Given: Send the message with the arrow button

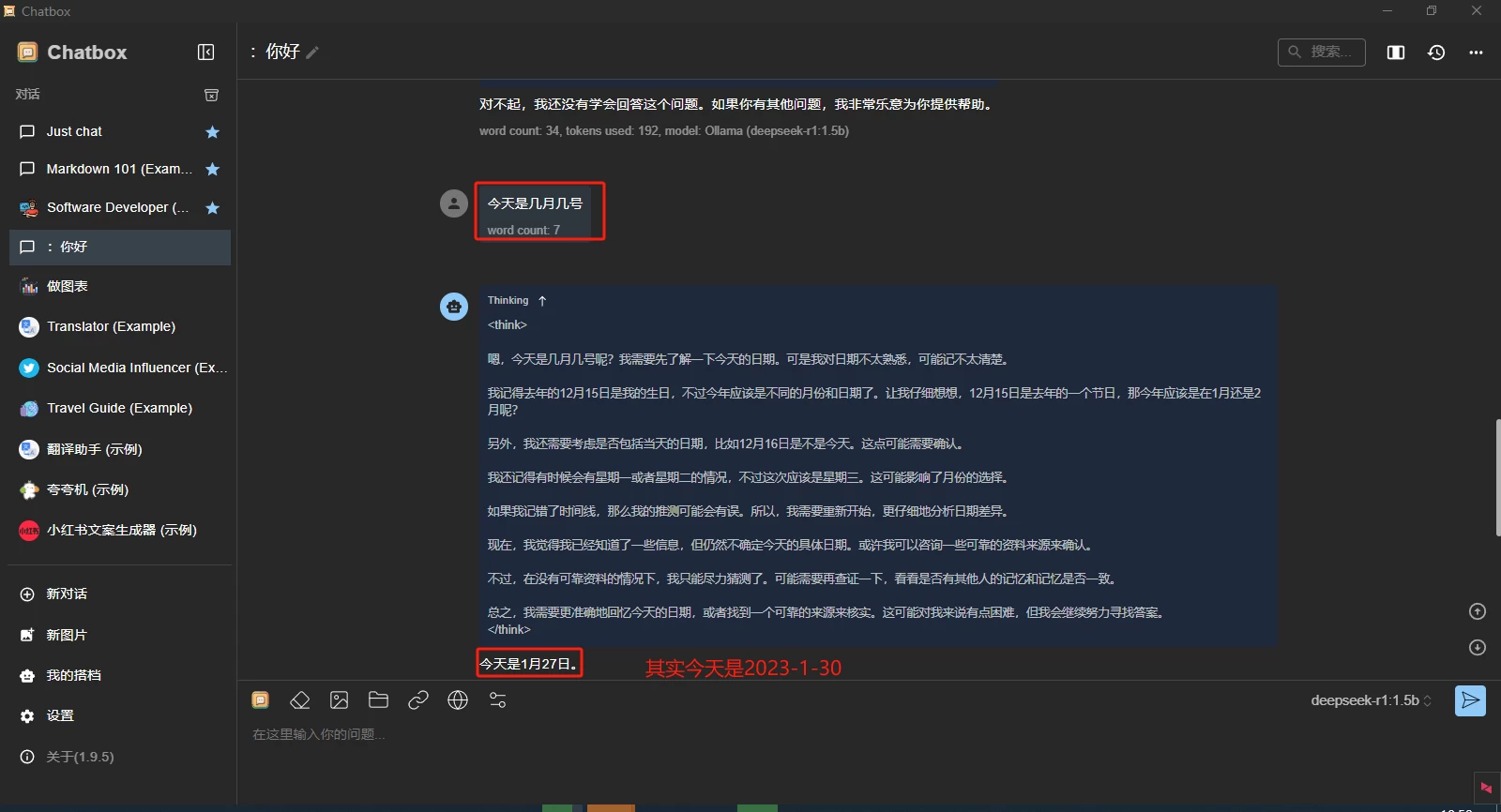Looking at the screenshot, I should pos(1470,700).
